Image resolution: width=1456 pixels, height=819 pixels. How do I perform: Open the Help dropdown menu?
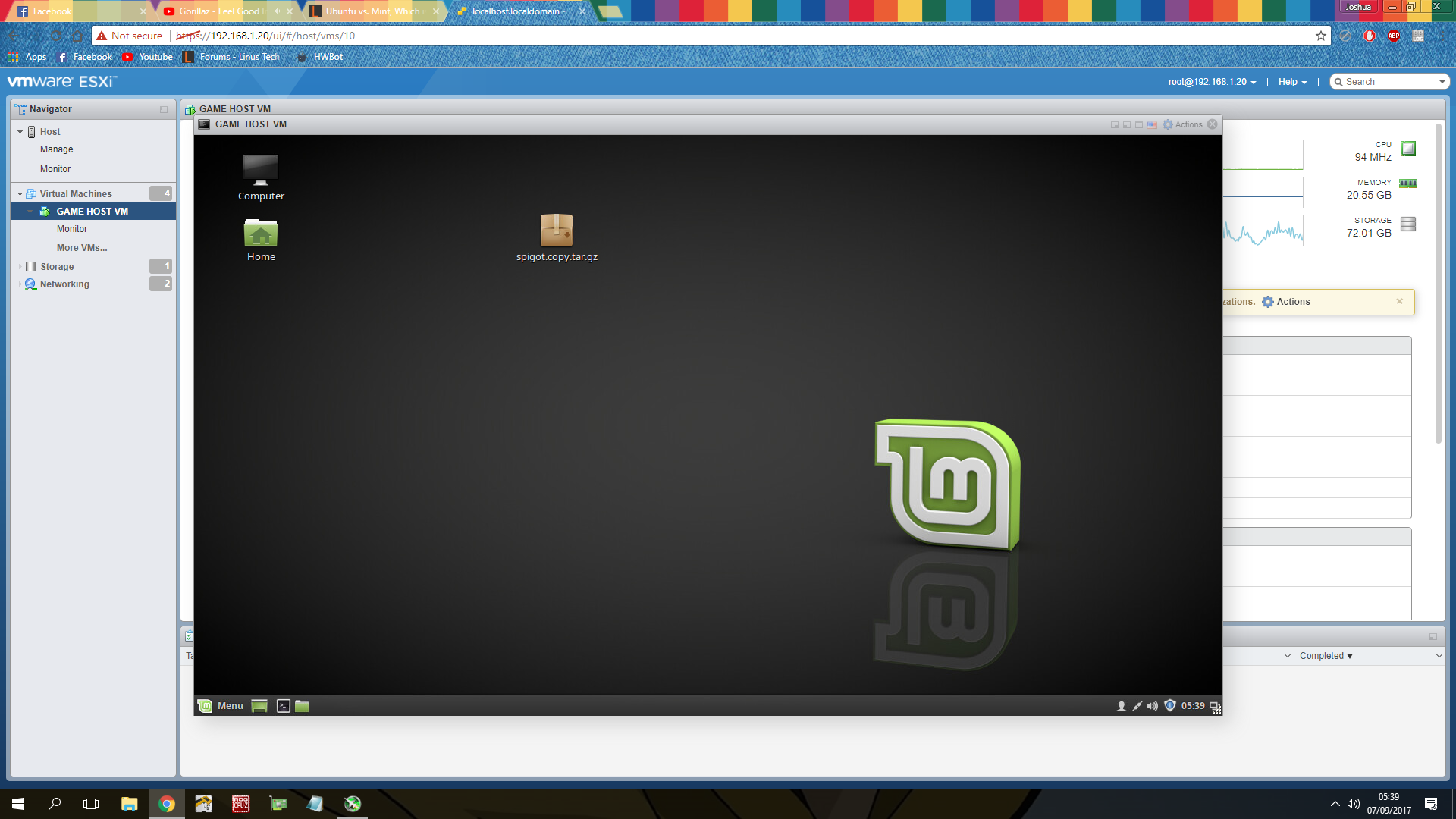(x=1292, y=82)
